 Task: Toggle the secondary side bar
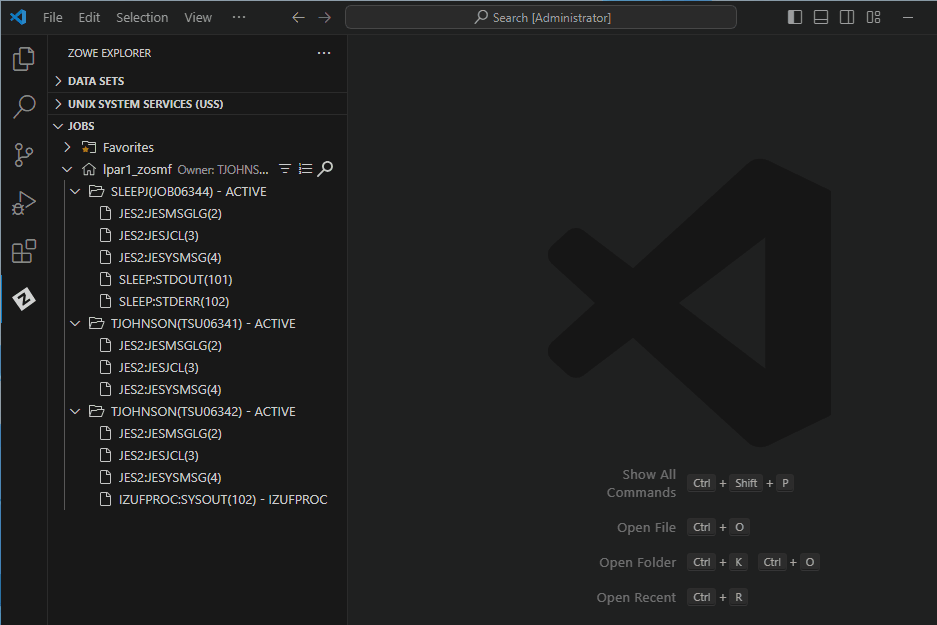(x=847, y=17)
